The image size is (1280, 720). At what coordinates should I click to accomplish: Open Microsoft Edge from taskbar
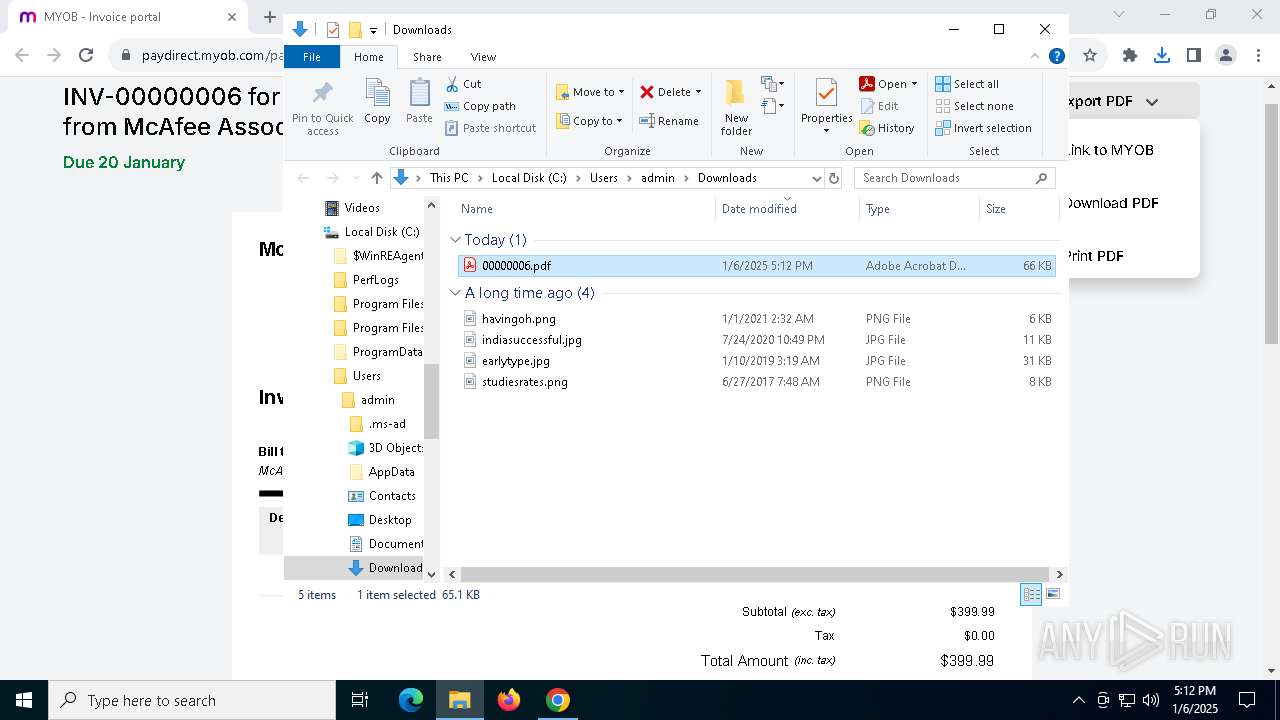click(411, 700)
